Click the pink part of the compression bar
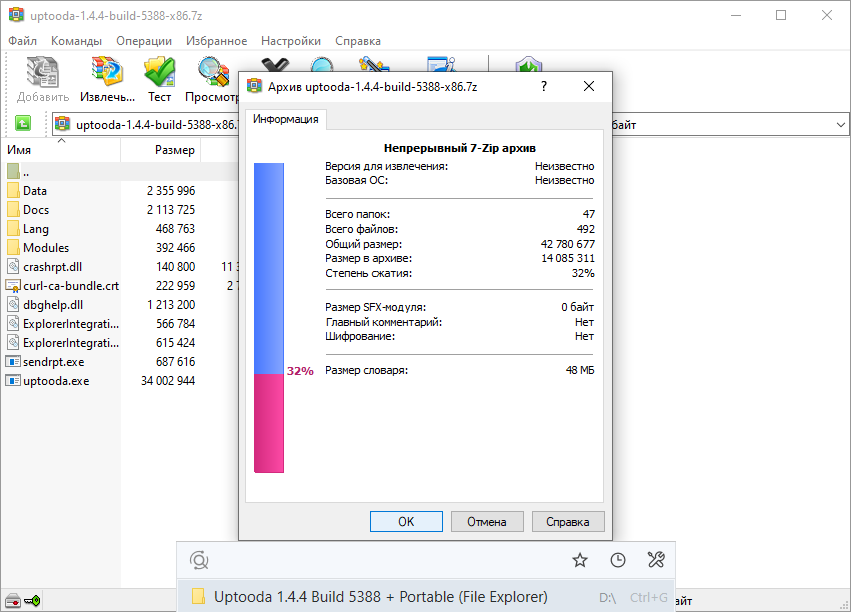 tap(269, 423)
